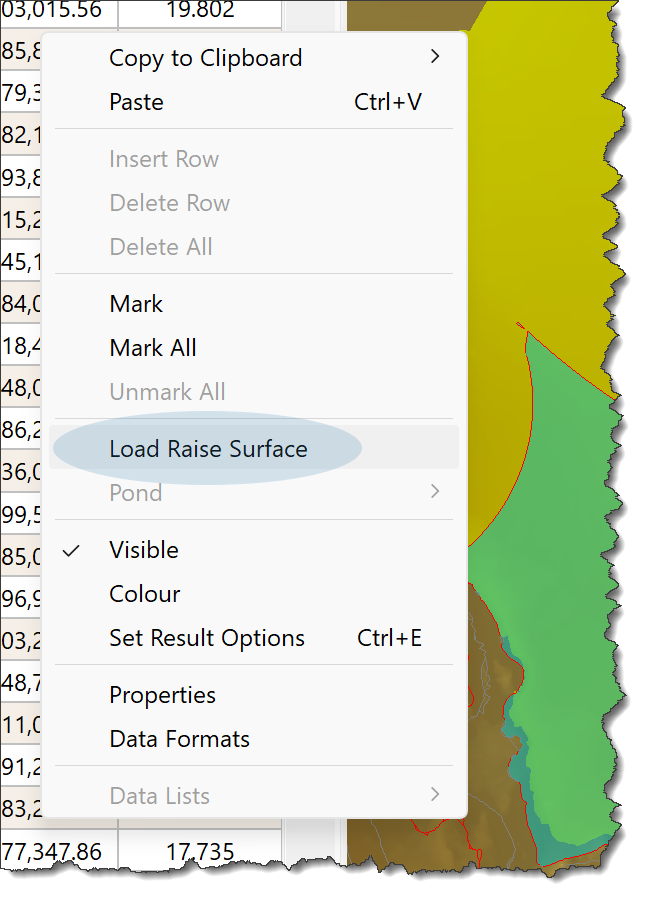Toggle the Visible checkmark option
647x901 pixels.
[x=253, y=550]
